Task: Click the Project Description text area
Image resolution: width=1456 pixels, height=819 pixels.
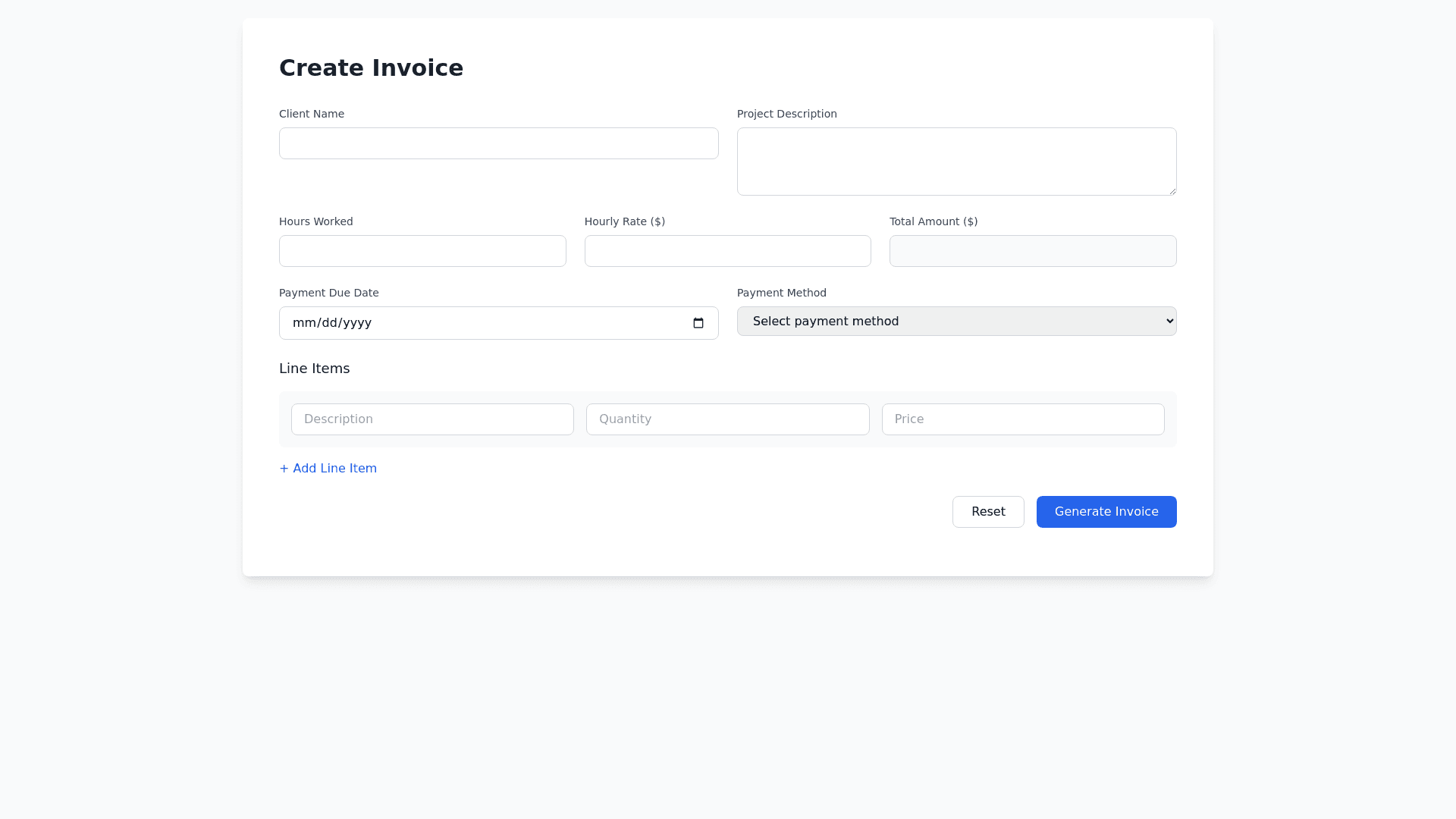Action: point(956,161)
